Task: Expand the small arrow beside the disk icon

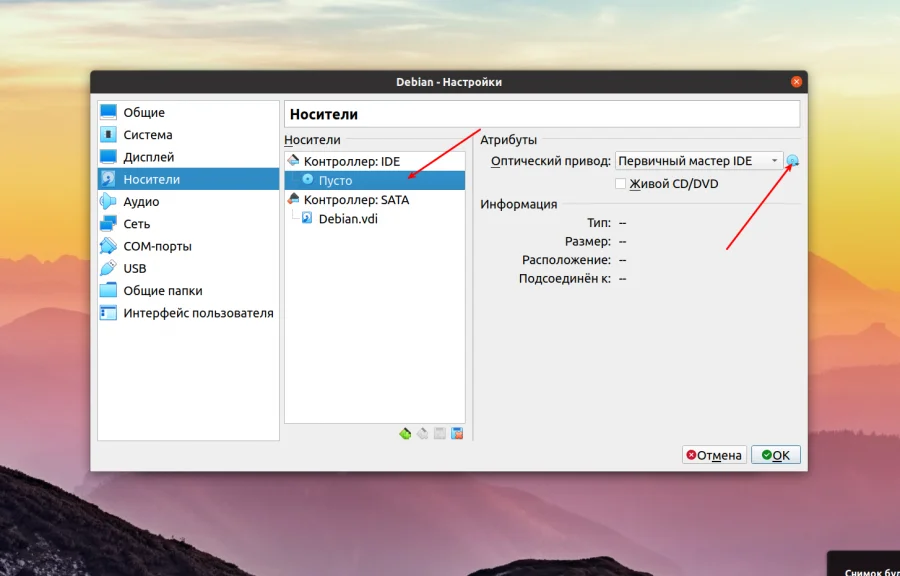Action: (x=797, y=163)
